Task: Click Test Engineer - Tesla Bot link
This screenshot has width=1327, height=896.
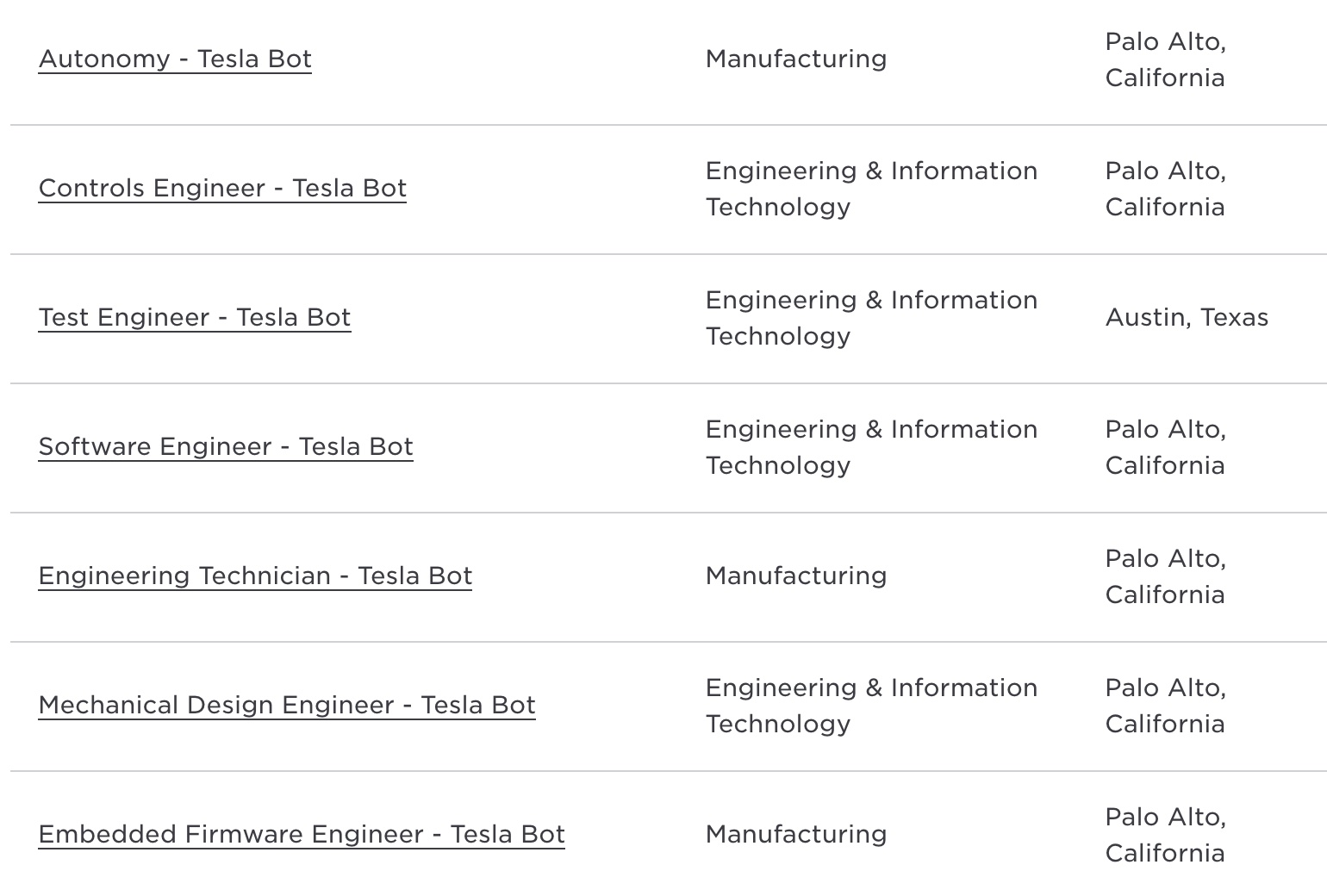Action: click(195, 317)
